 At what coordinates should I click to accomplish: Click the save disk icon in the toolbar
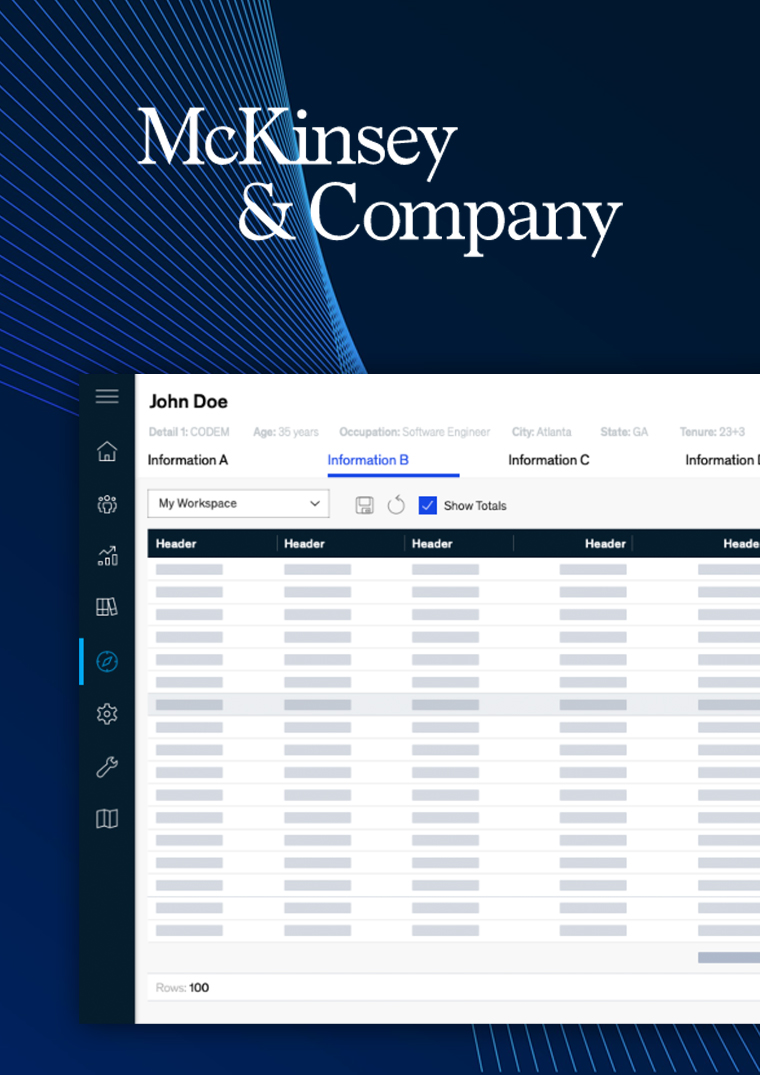click(x=365, y=505)
